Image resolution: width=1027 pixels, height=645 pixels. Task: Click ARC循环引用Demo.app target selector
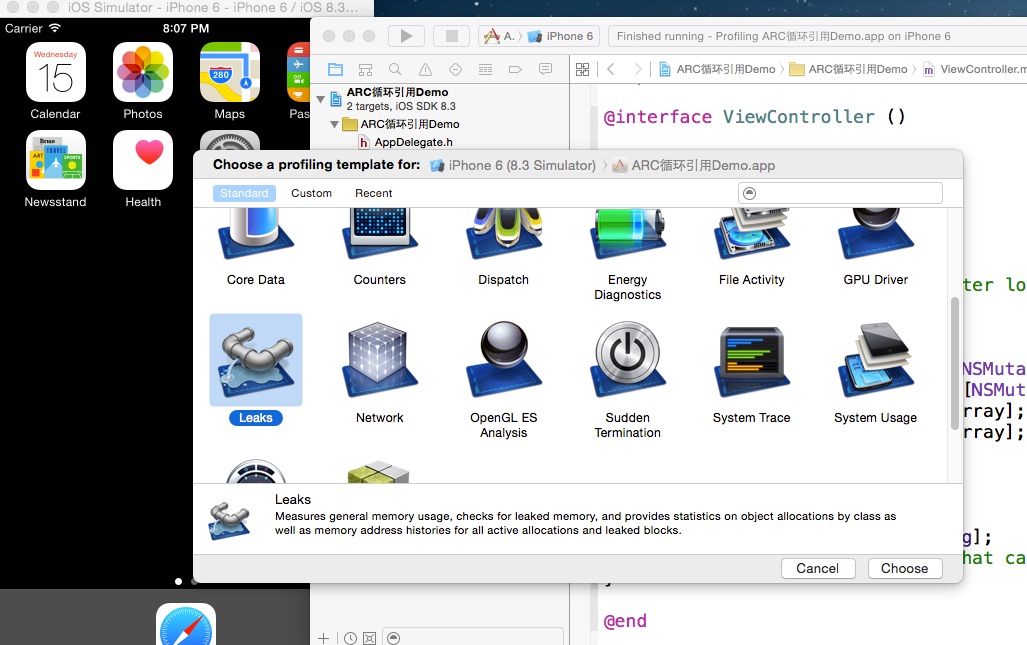point(694,165)
